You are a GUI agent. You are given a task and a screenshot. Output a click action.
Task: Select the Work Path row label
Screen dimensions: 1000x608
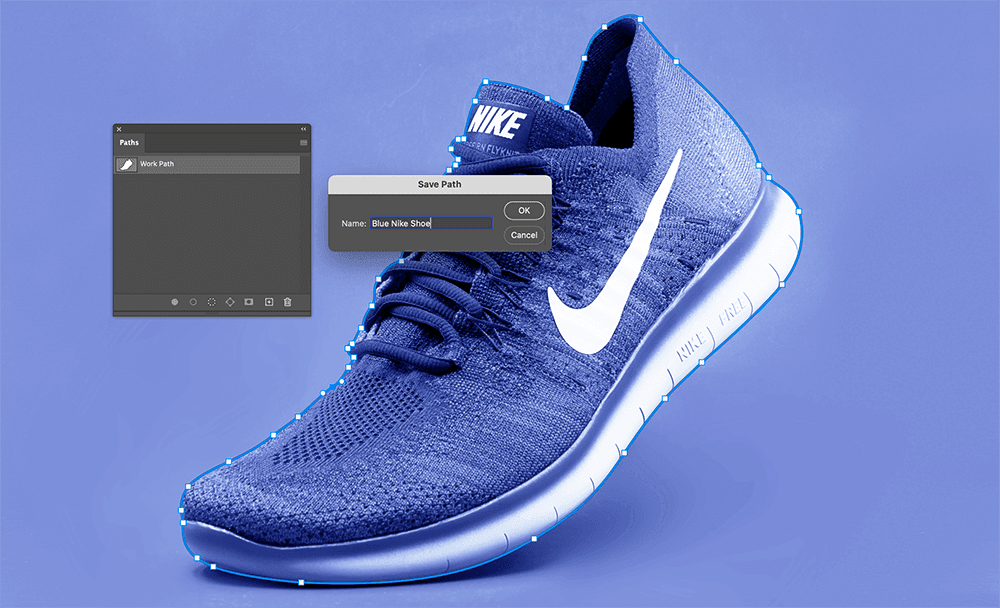[x=157, y=164]
